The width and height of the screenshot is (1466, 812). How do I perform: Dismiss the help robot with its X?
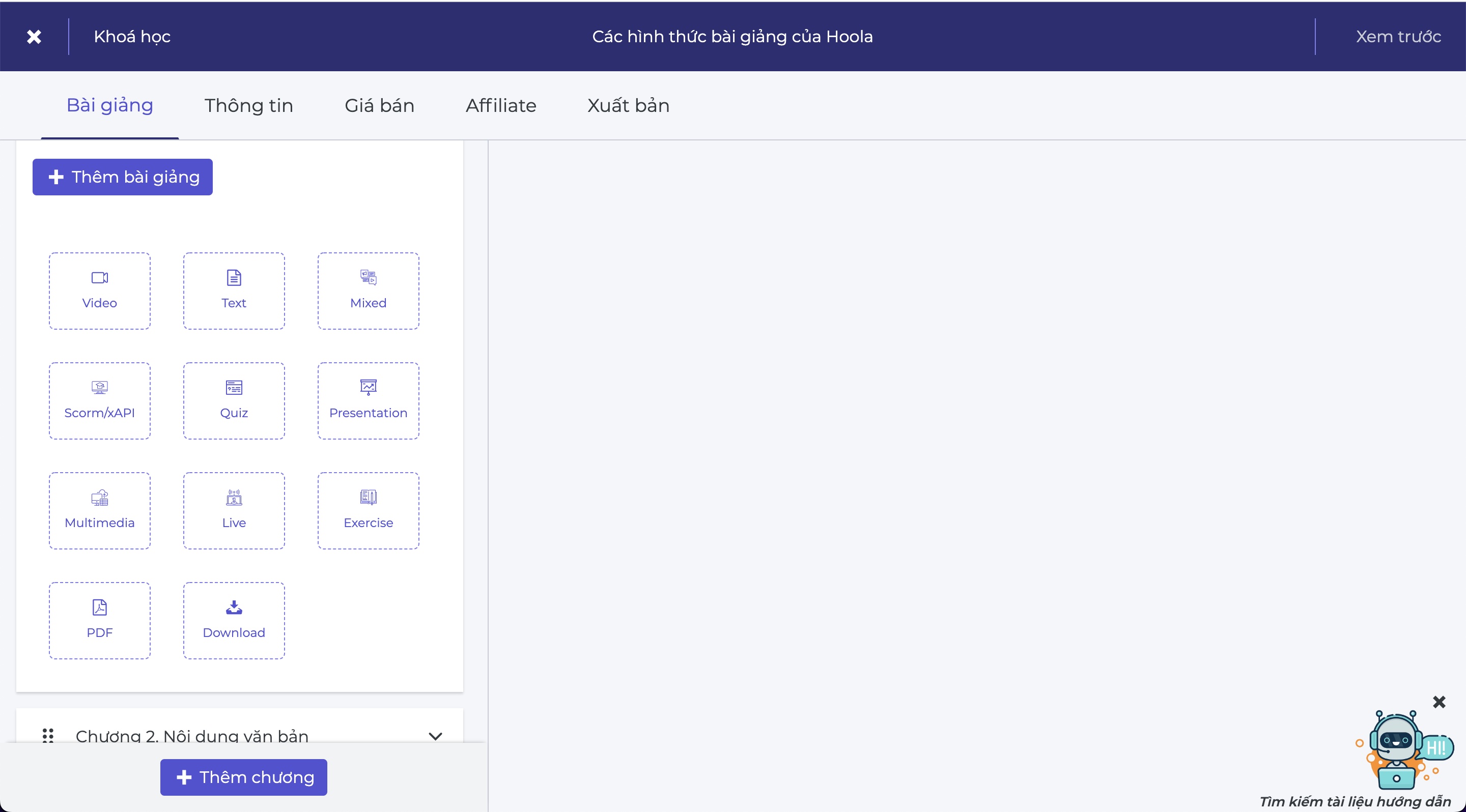(x=1439, y=702)
